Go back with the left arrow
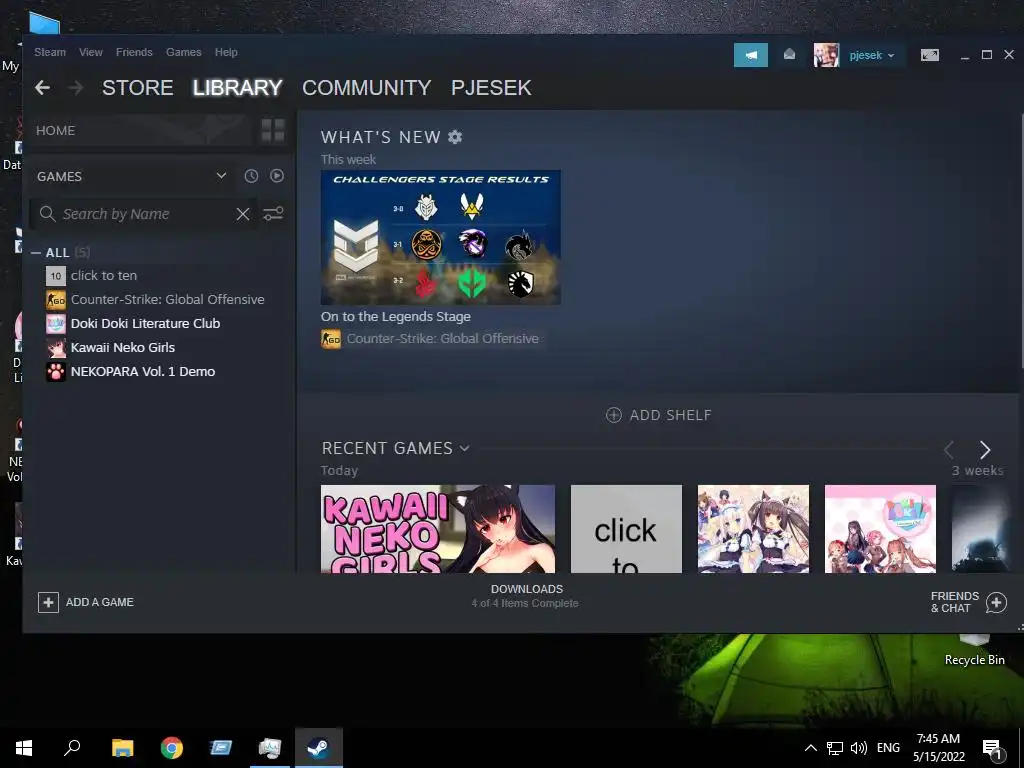1024x768 pixels. click(42, 88)
